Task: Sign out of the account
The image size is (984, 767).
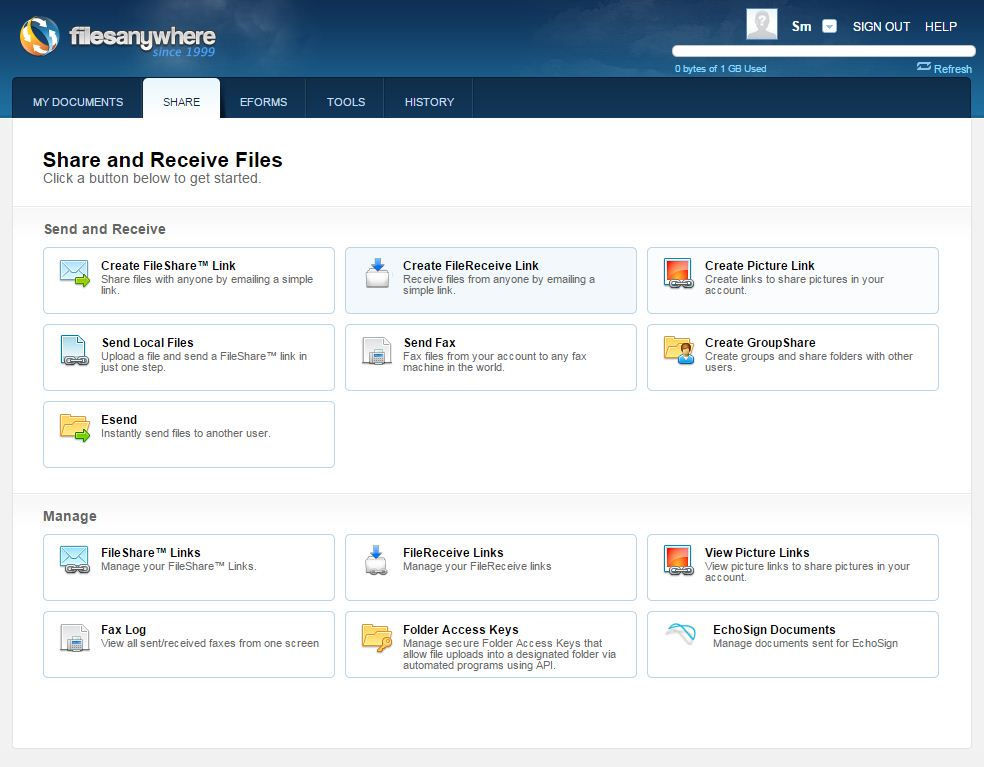Action: [881, 26]
